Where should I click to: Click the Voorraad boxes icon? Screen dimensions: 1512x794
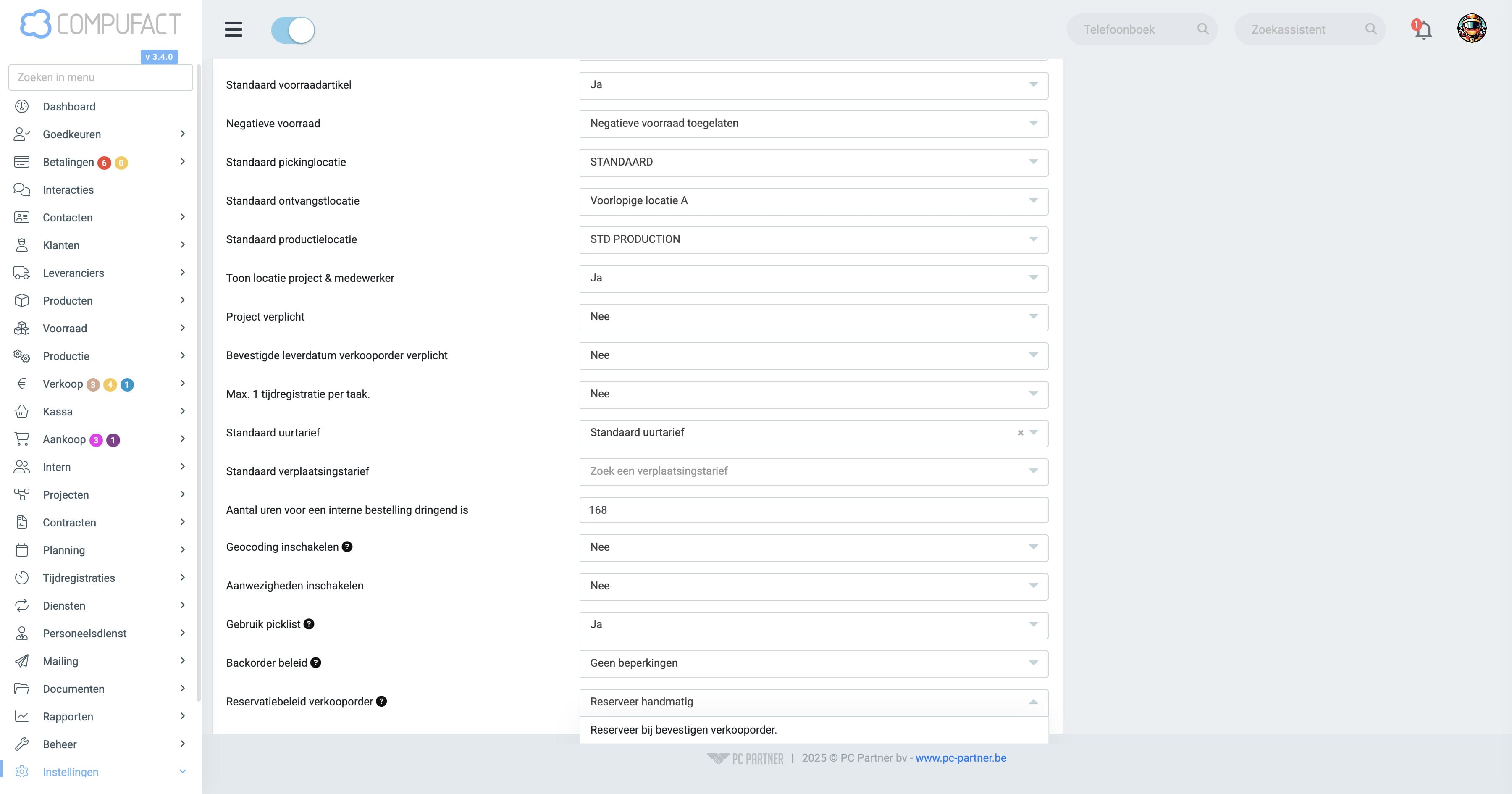coord(22,328)
